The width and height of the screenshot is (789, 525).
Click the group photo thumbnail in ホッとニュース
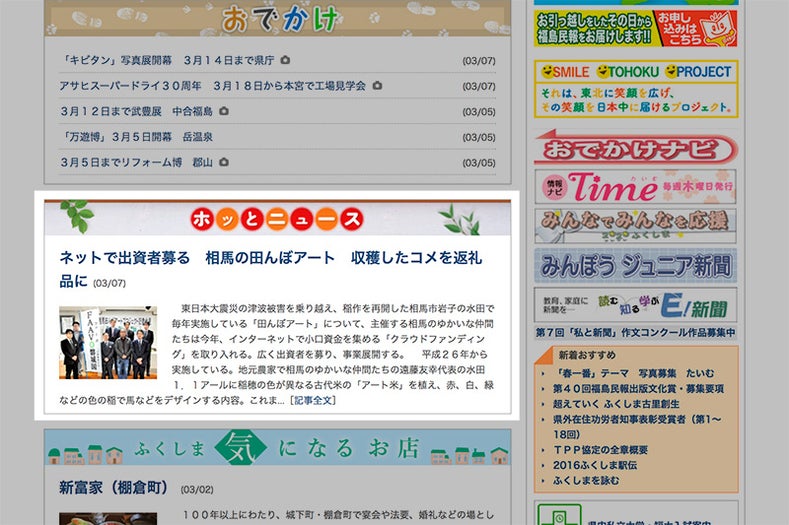click(108, 342)
